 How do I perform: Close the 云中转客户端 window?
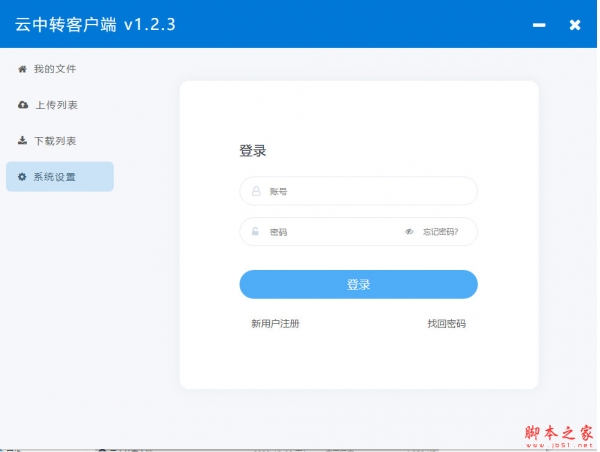[575, 25]
